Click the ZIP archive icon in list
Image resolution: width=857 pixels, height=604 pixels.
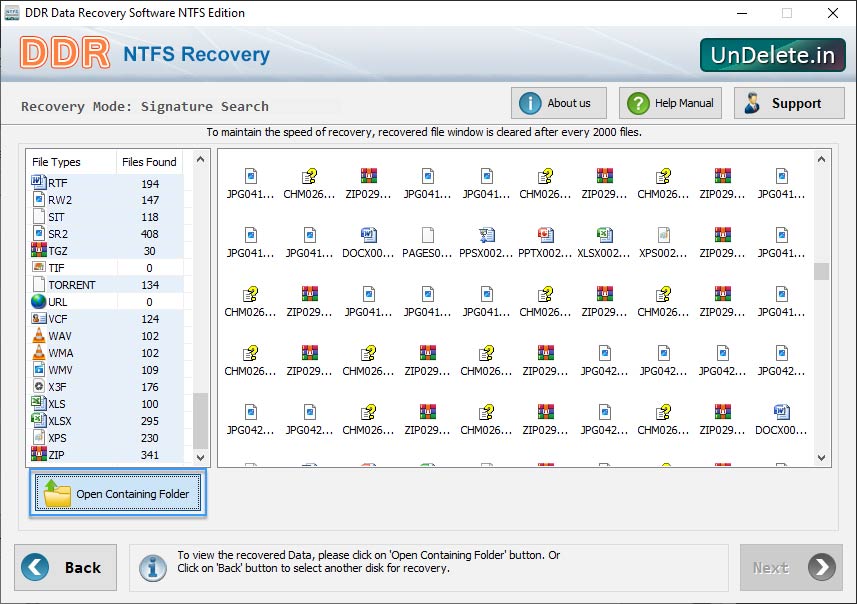[39, 454]
